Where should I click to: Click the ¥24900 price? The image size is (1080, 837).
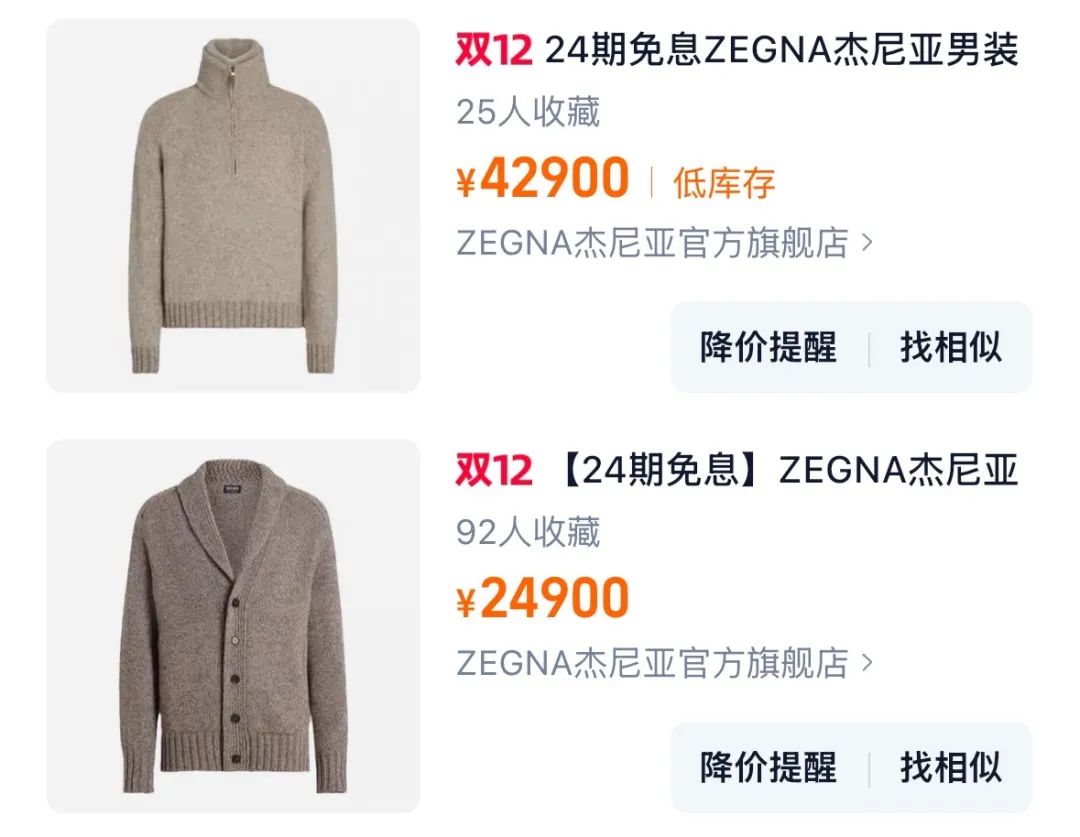[x=543, y=598]
